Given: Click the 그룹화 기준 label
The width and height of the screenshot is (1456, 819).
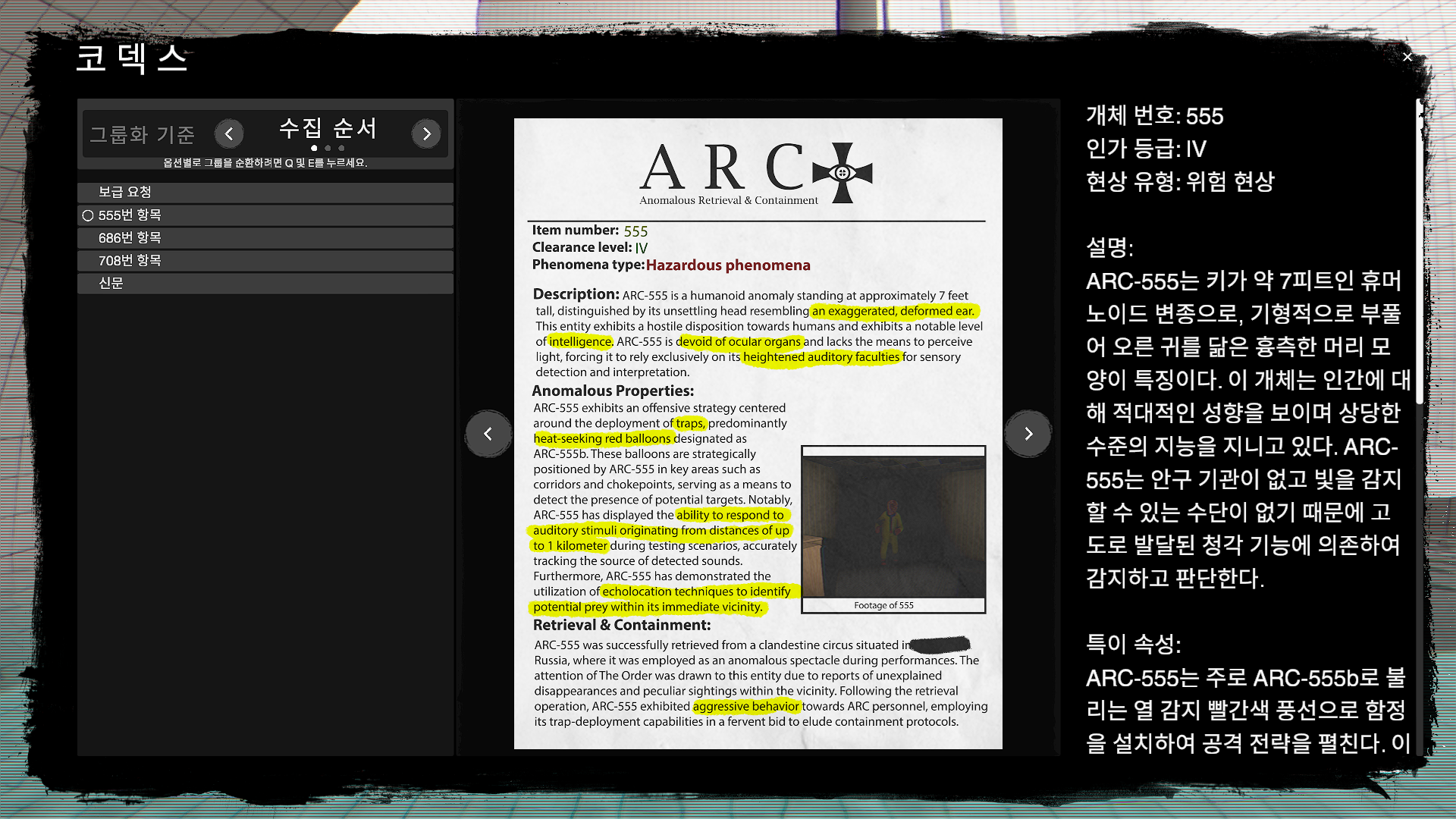Looking at the screenshot, I should pos(143,135).
